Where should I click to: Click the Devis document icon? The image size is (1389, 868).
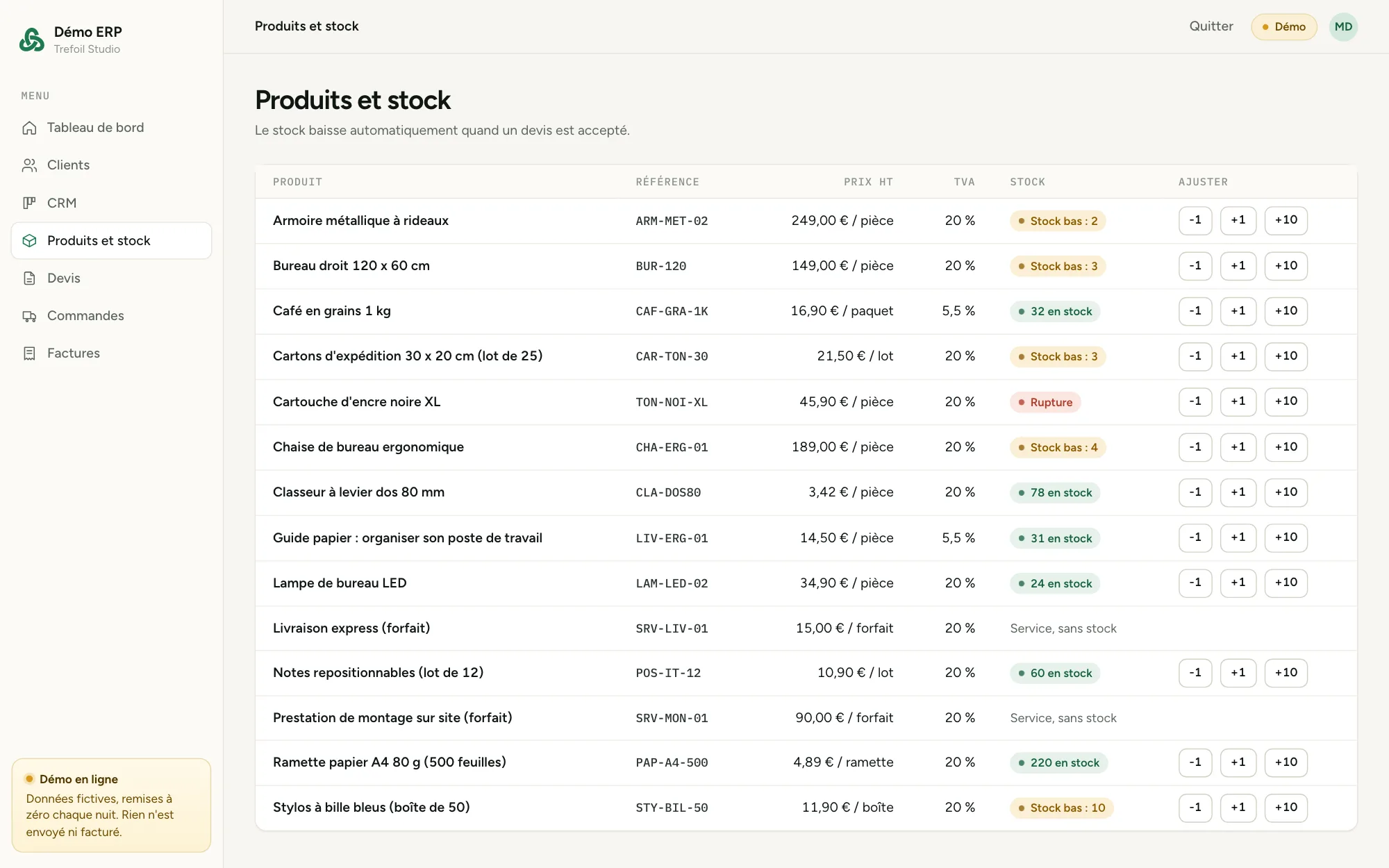click(x=29, y=278)
